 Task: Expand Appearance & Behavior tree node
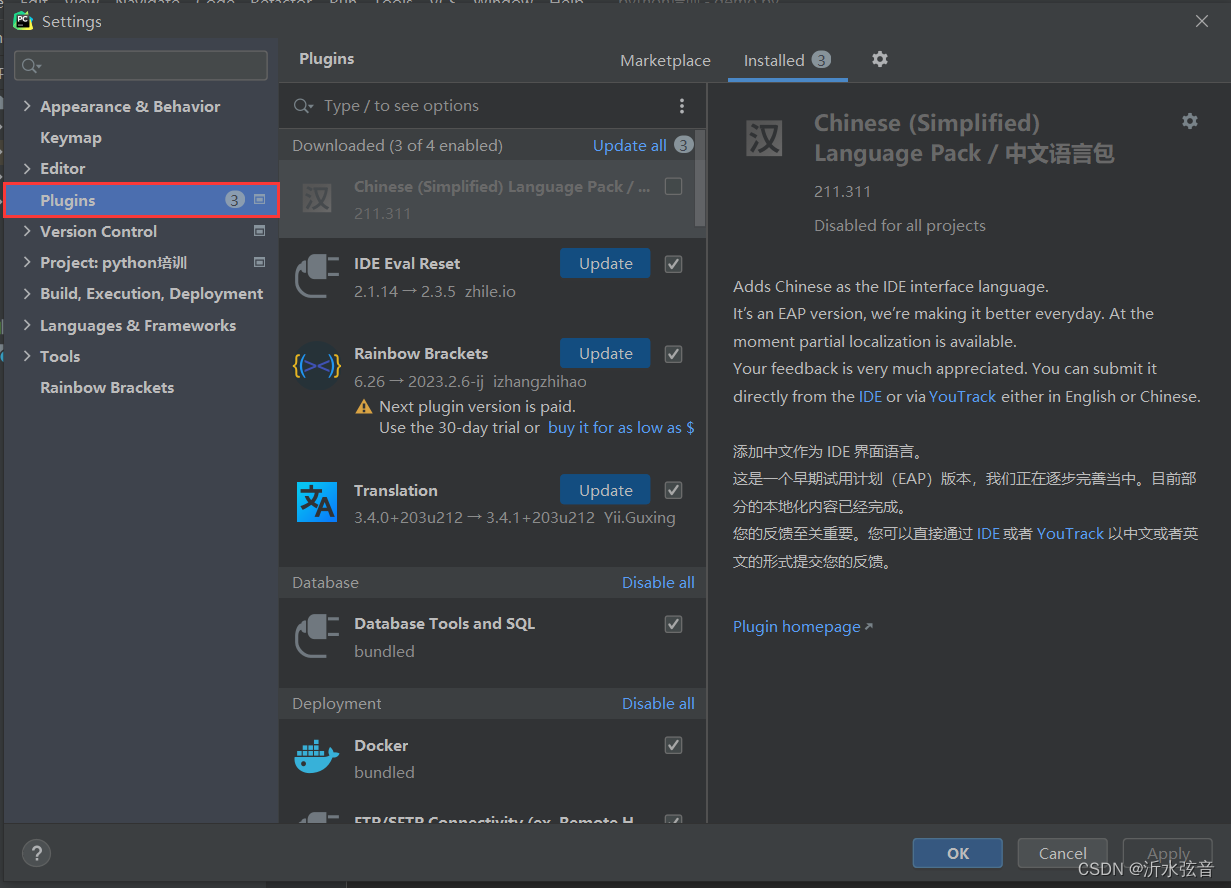pos(27,107)
